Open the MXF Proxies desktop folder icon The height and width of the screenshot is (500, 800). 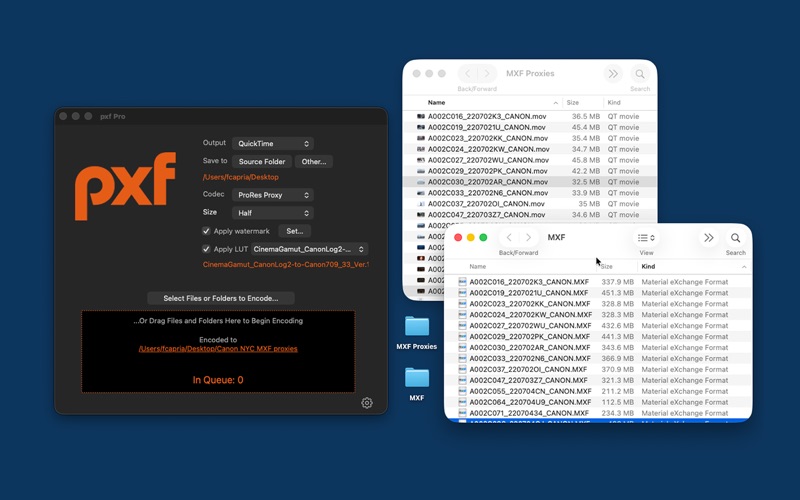point(417,327)
